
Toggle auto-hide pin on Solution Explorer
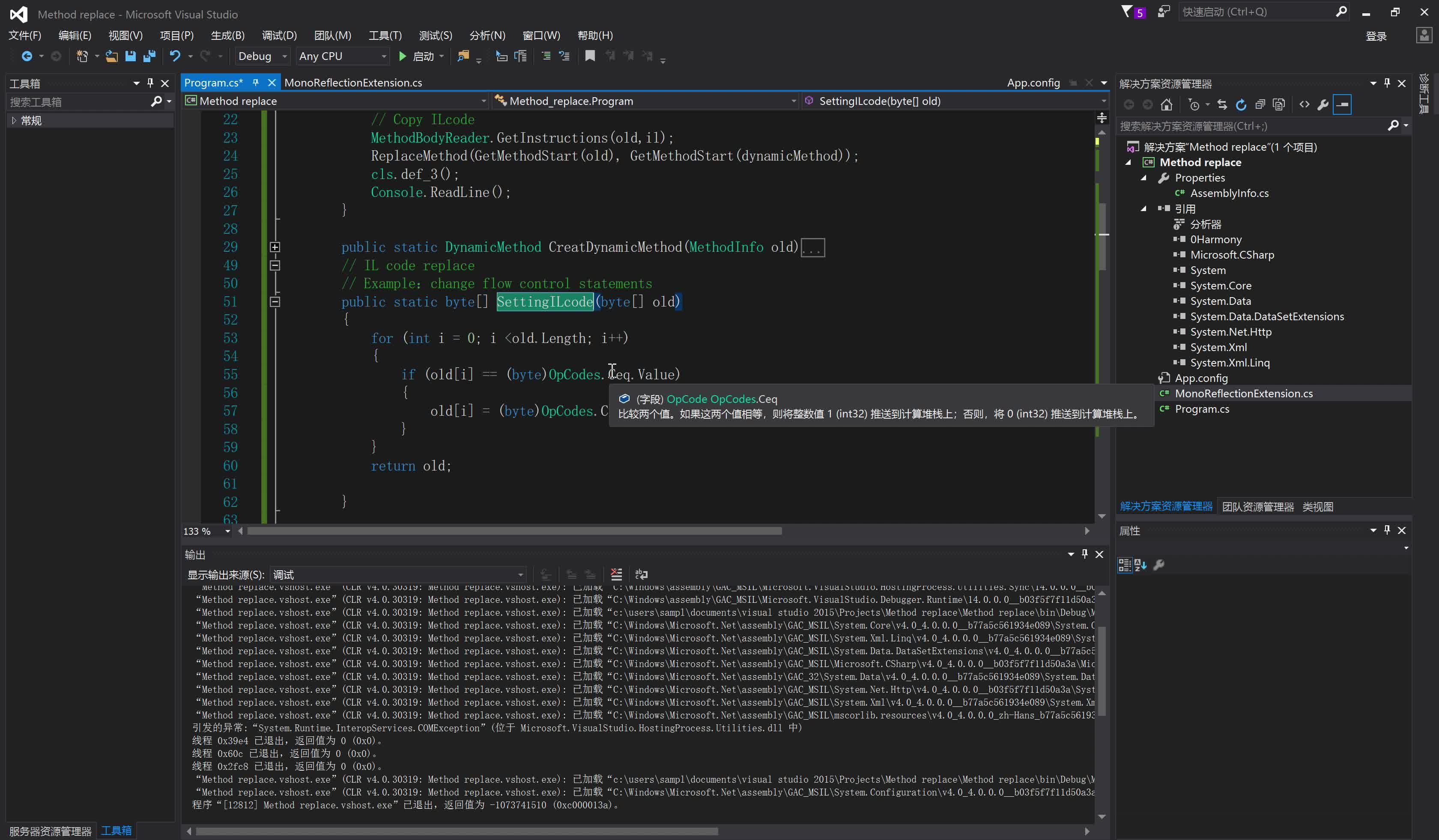click(1387, 83)
